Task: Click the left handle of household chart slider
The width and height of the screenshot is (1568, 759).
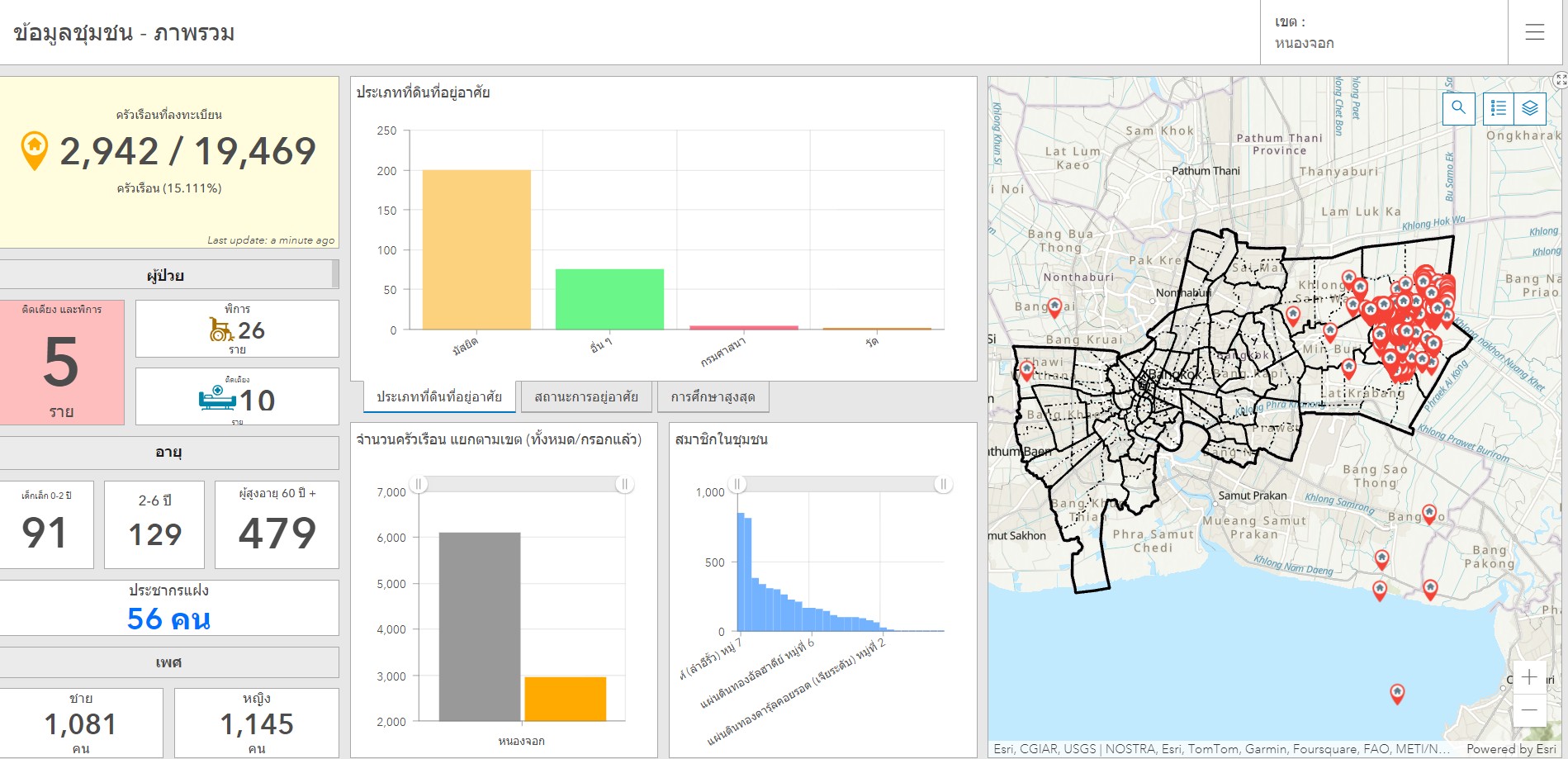Action: click(x=419, y=484)
